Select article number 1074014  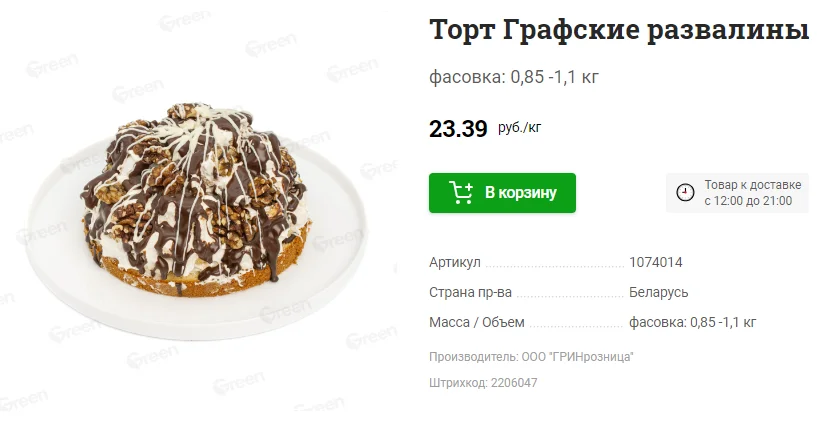[x=655, y=263]
